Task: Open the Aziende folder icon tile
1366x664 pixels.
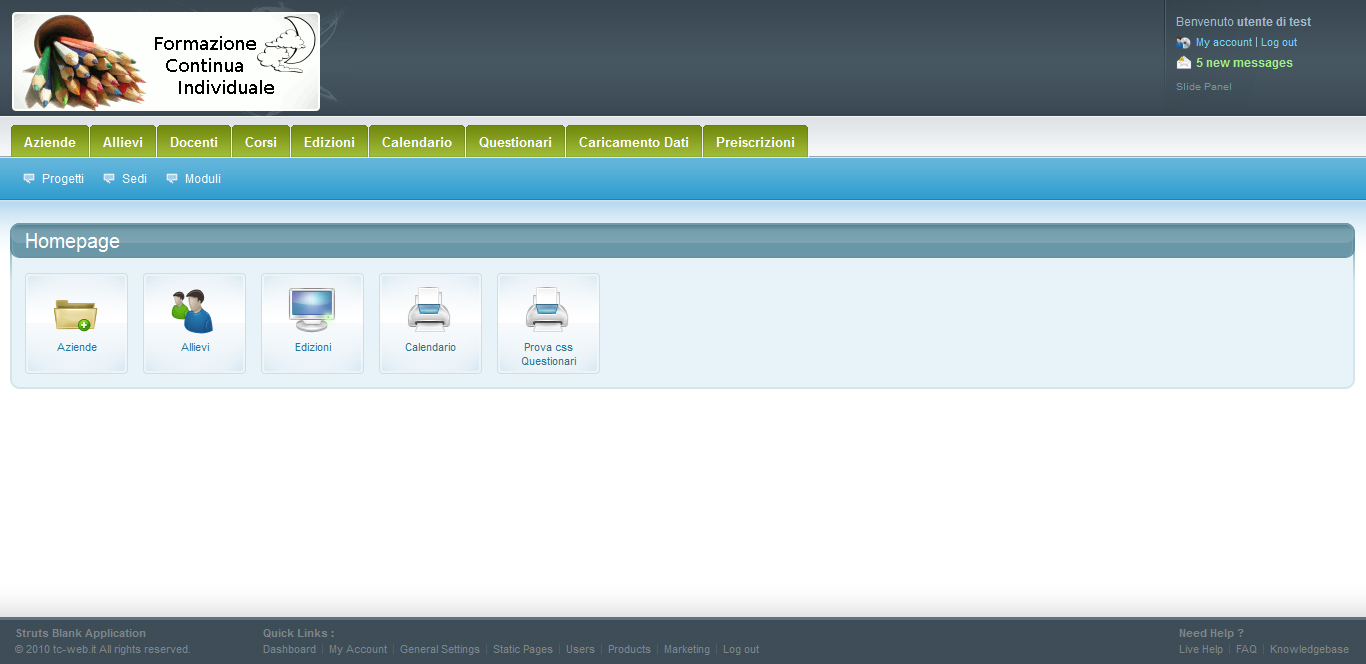Action: [76, 323]
